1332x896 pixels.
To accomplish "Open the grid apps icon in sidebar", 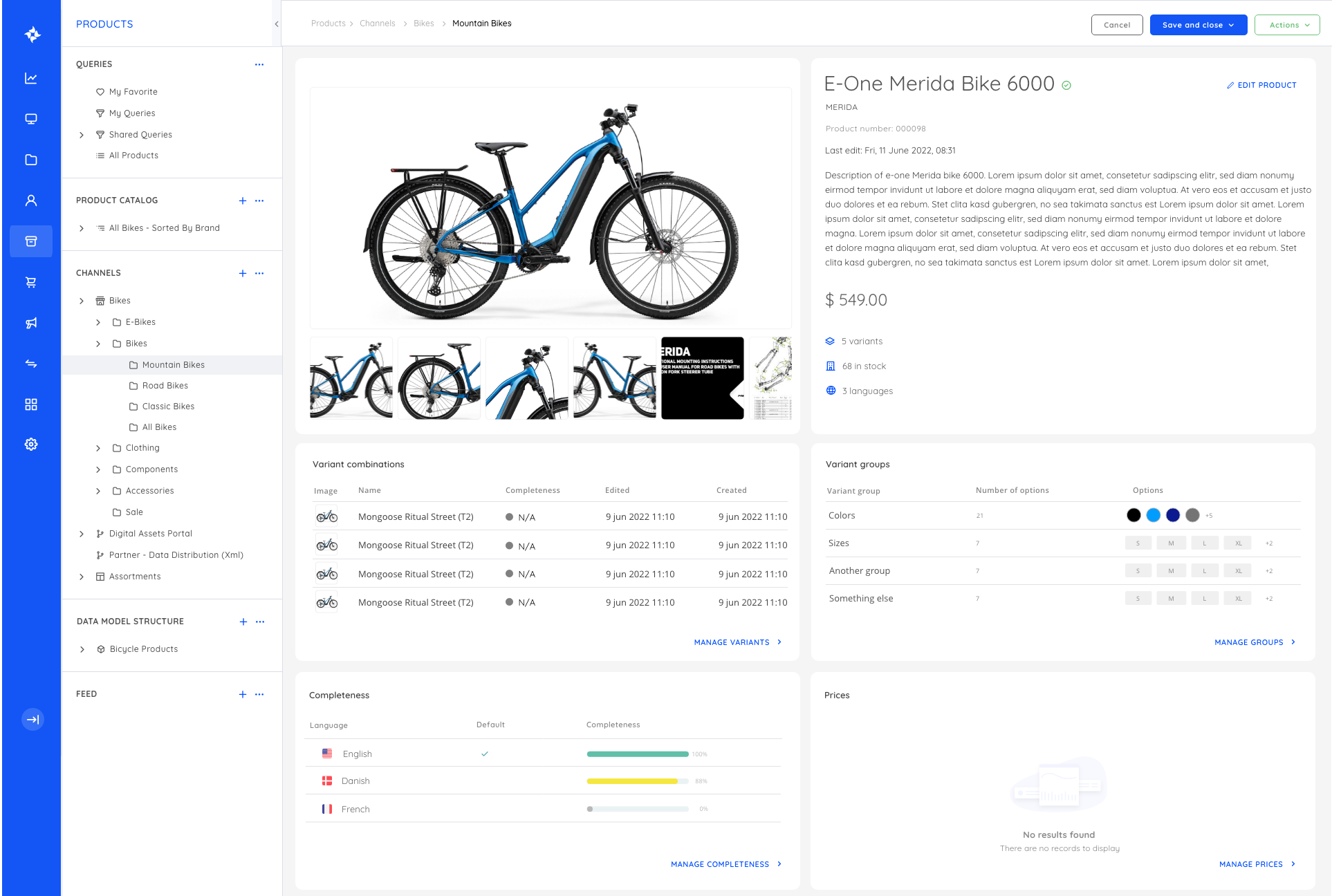I will pos(31,404).
